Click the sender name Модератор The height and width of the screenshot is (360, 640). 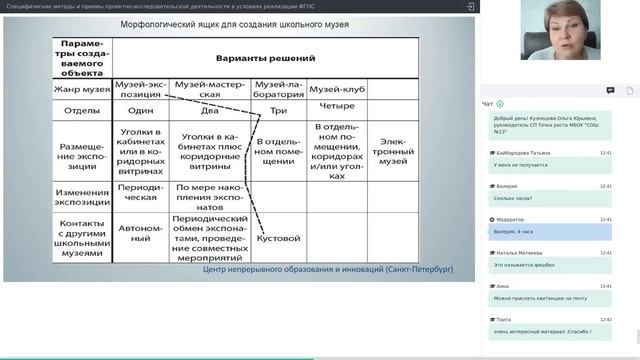pos(510,220)
